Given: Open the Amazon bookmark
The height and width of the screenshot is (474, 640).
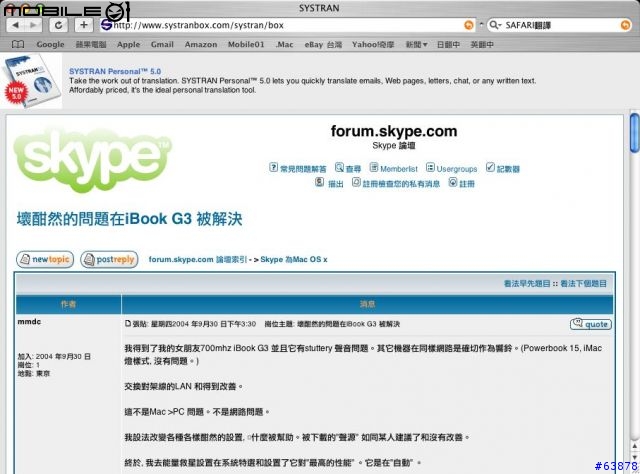Looking at the screenshot, I should pyautogui.click(x=201, y=44).
